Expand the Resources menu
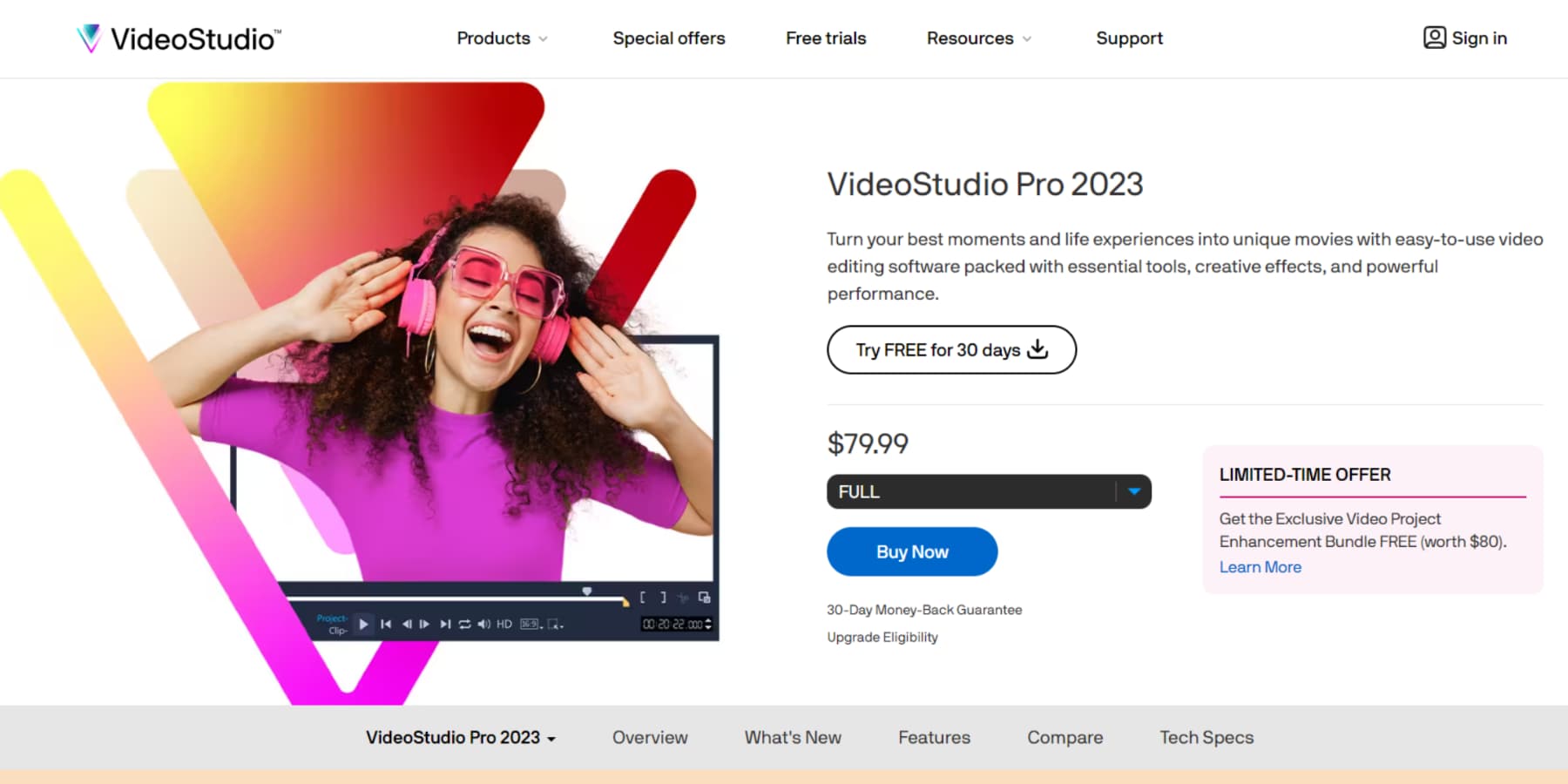Viewport: 1568px width, 784px height. tap(978, 38)
